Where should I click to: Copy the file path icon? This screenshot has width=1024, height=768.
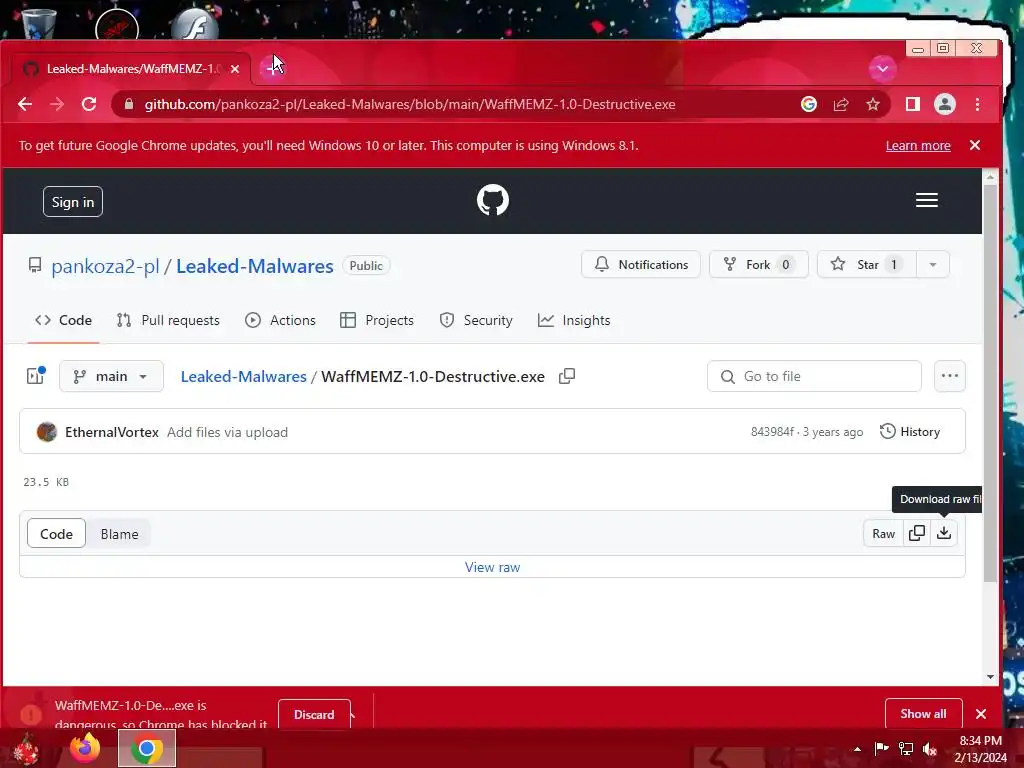click(x=567, y=376)
